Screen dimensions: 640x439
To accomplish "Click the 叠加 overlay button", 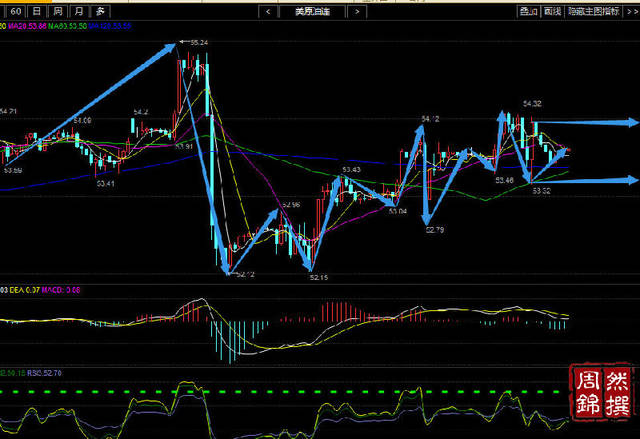I will coord(526,11).
